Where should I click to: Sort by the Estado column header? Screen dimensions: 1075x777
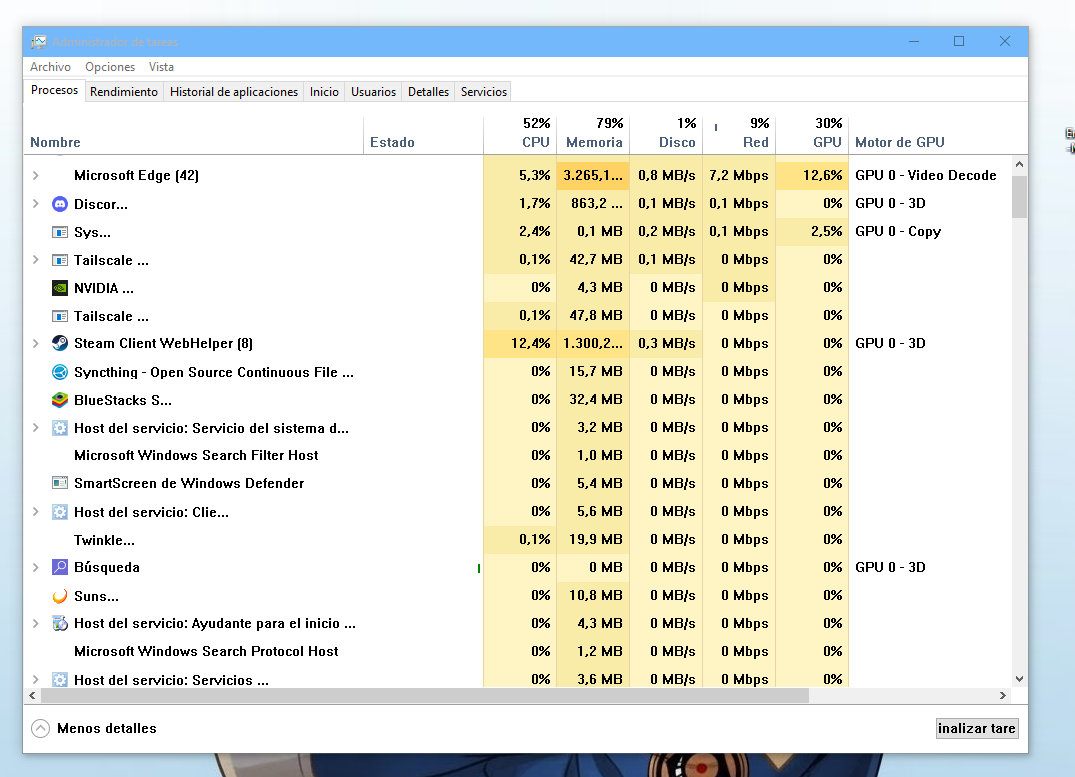click(423, 135)
